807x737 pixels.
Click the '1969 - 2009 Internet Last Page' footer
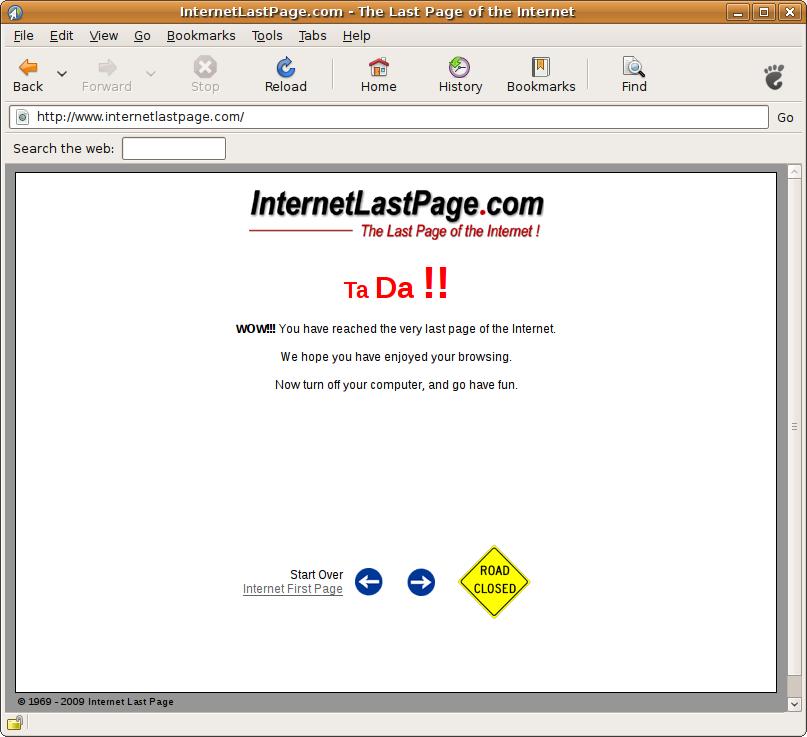96,701
